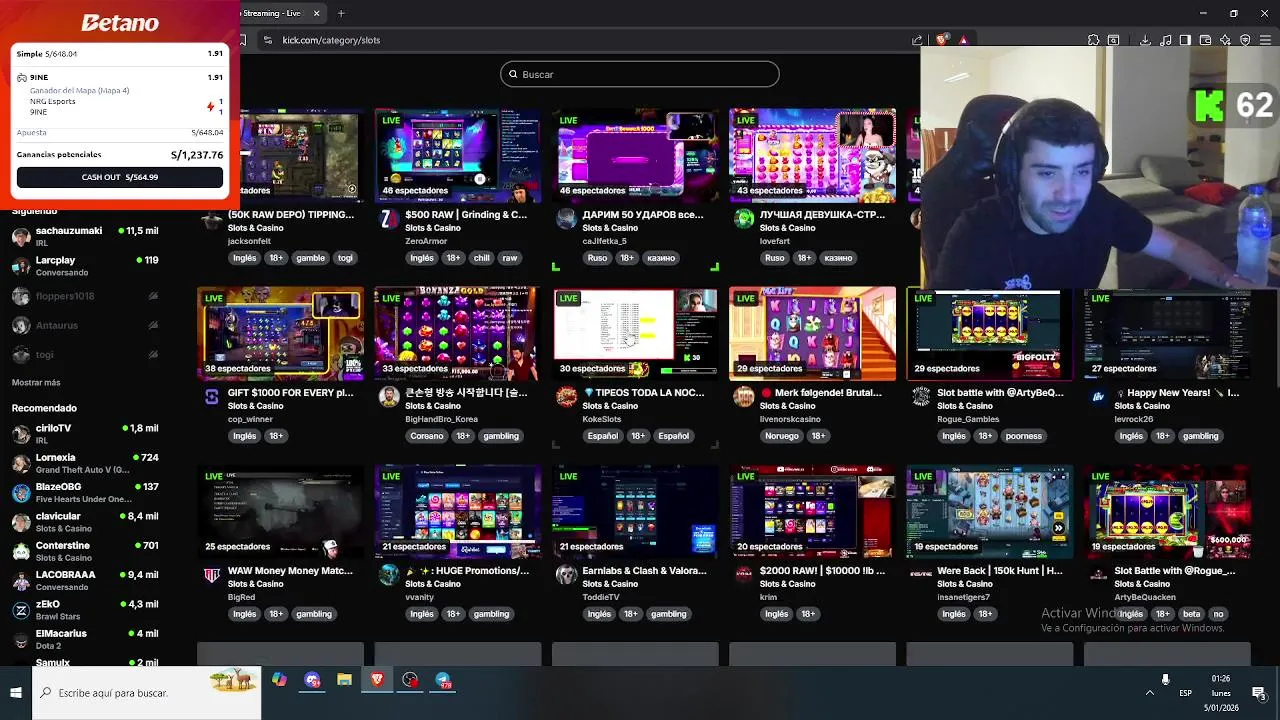
Task: Click the Windows taskbar search box
Action: coord(147,692)
